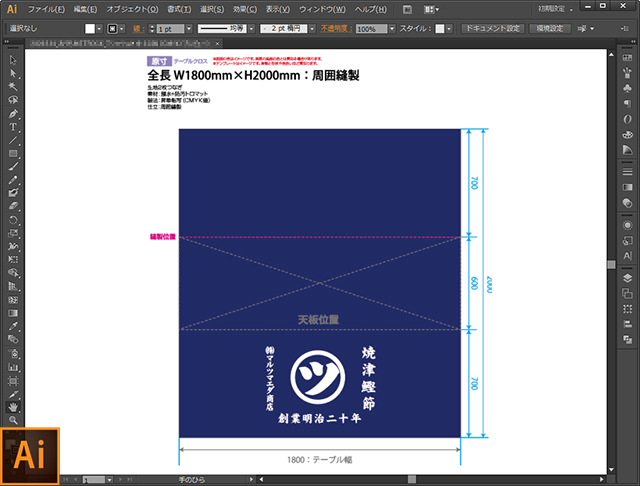Open the オブジェクト menu

point(132,9)
